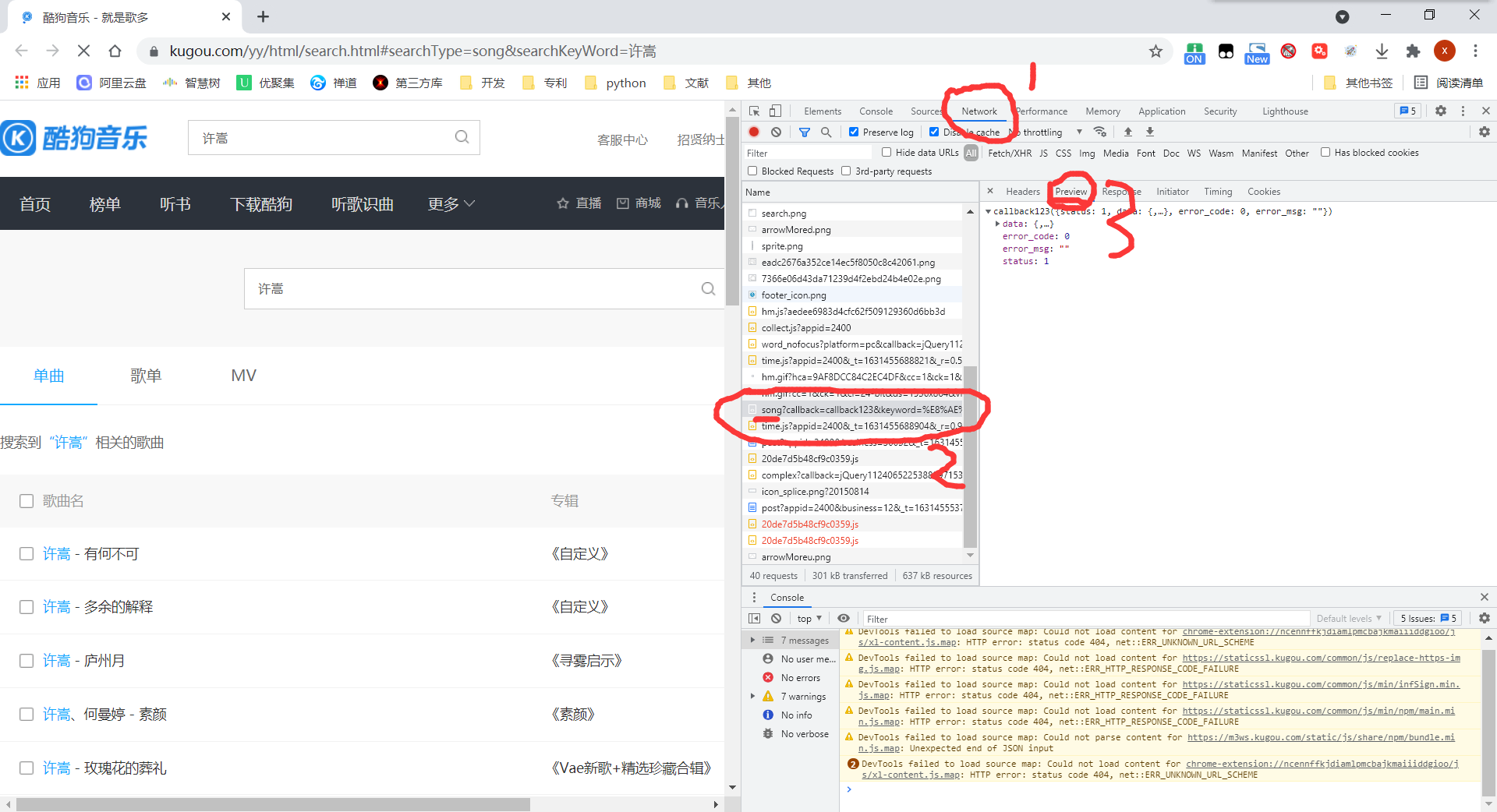
Task: Export HAR file download icon
Action: click(1149, 132)
